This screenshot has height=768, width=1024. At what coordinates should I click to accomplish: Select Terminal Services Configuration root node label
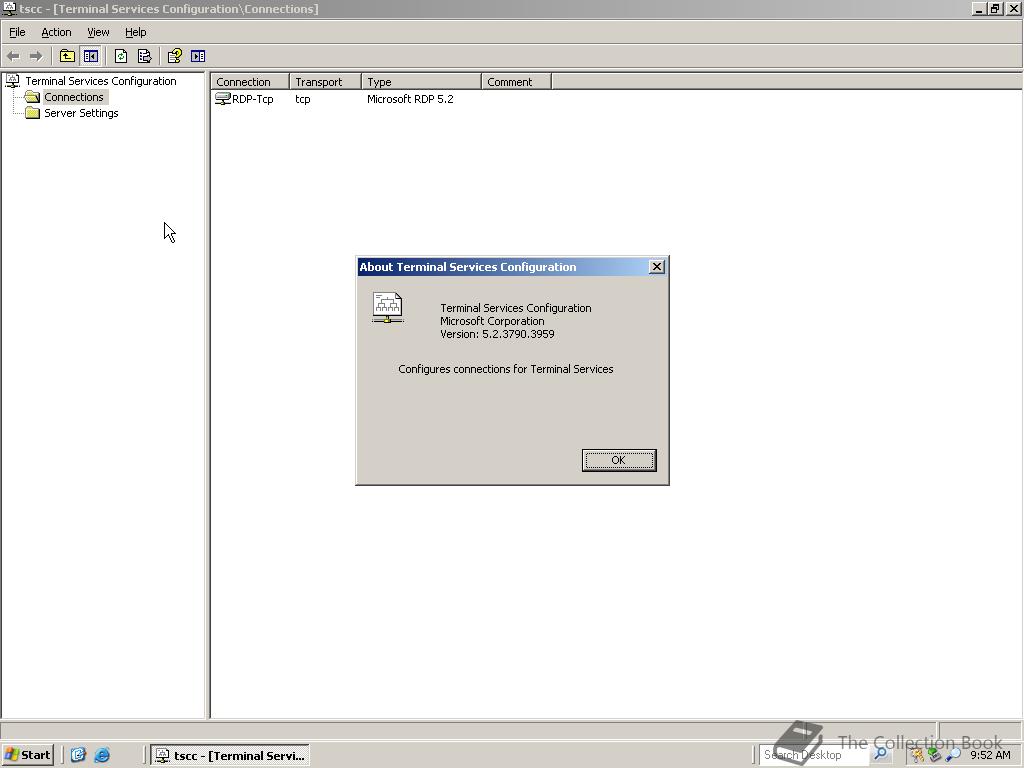click(x=101, y=81)
